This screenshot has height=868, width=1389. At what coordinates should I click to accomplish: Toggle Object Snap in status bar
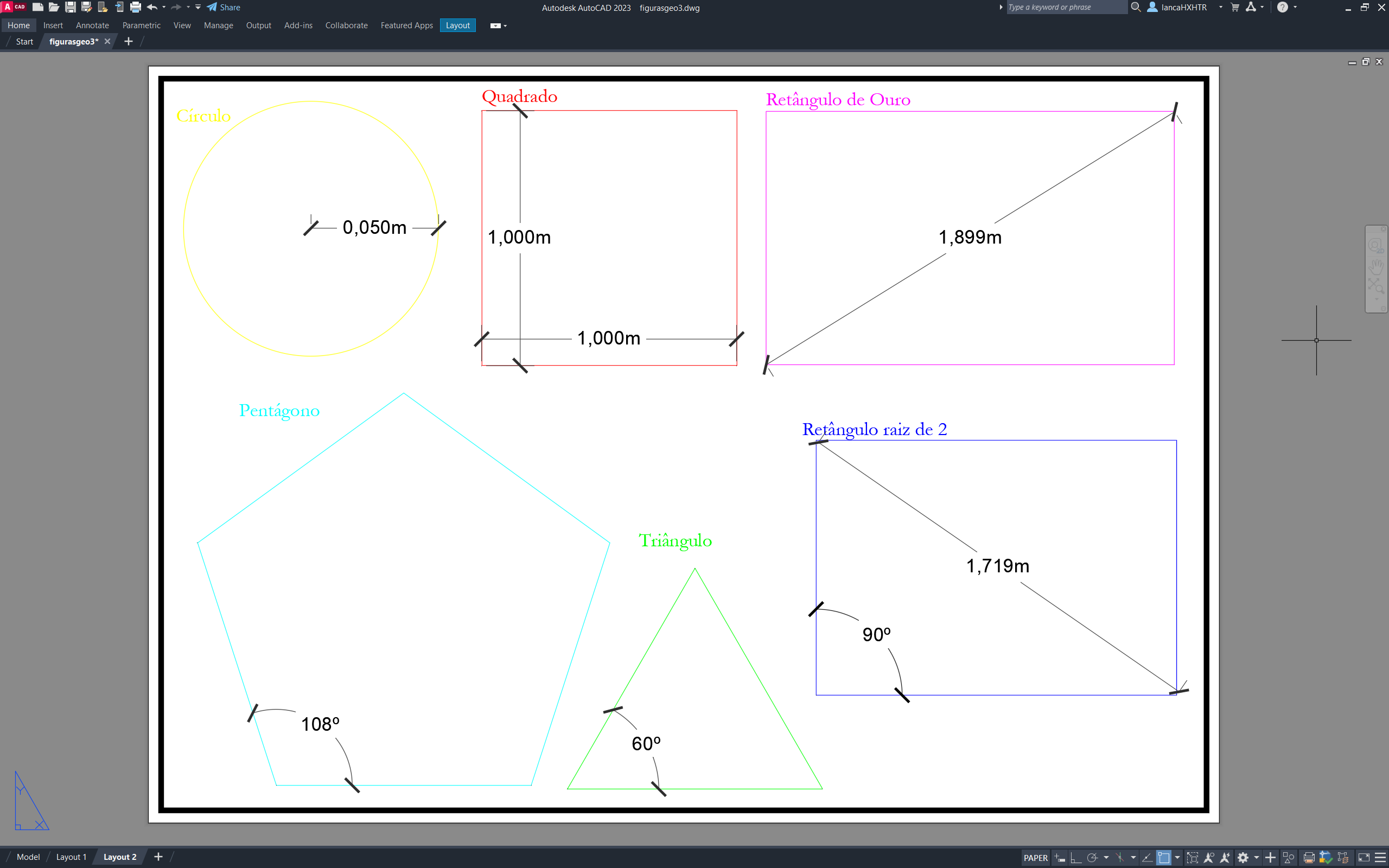click(1163, 858)
